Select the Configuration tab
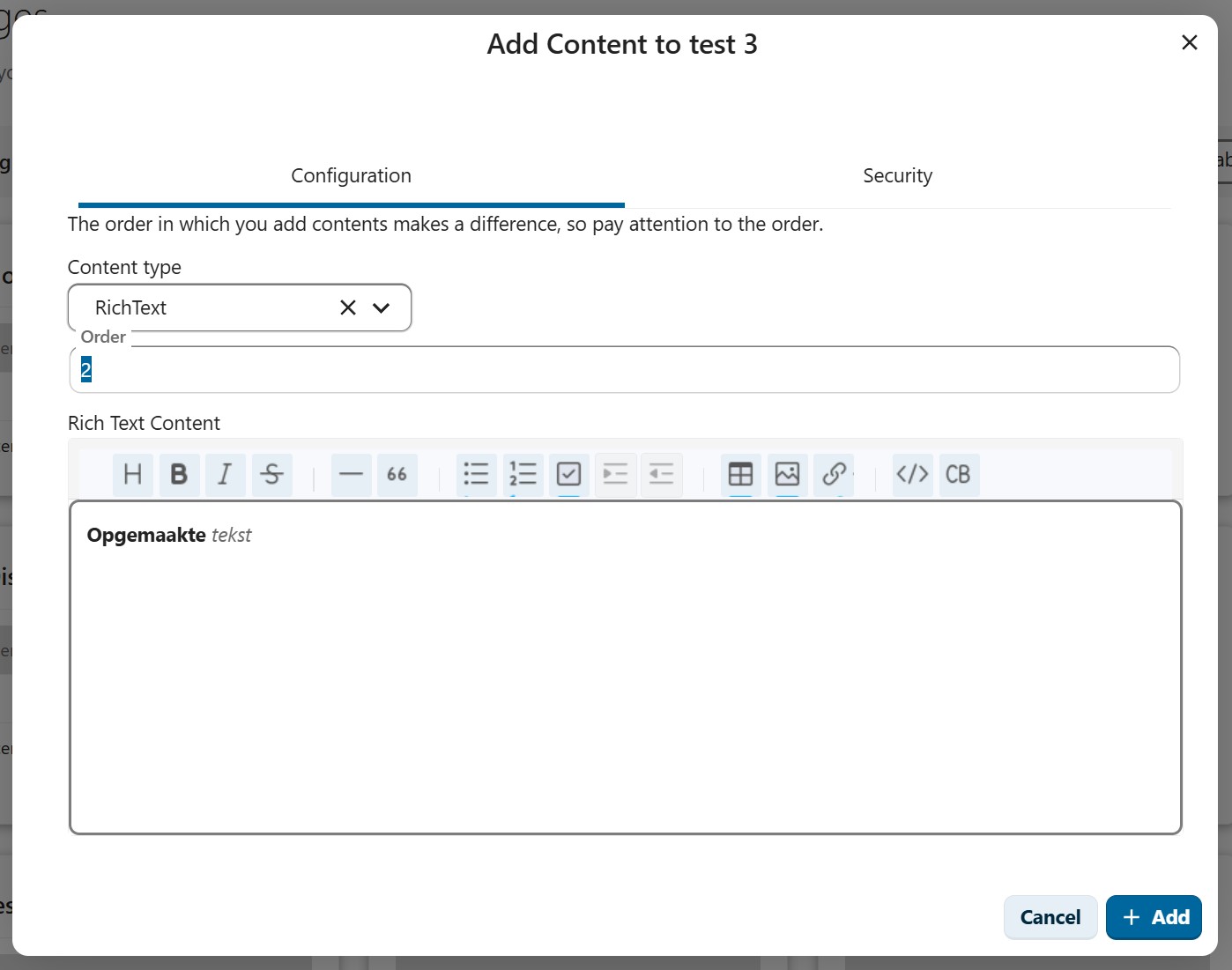 351,175
